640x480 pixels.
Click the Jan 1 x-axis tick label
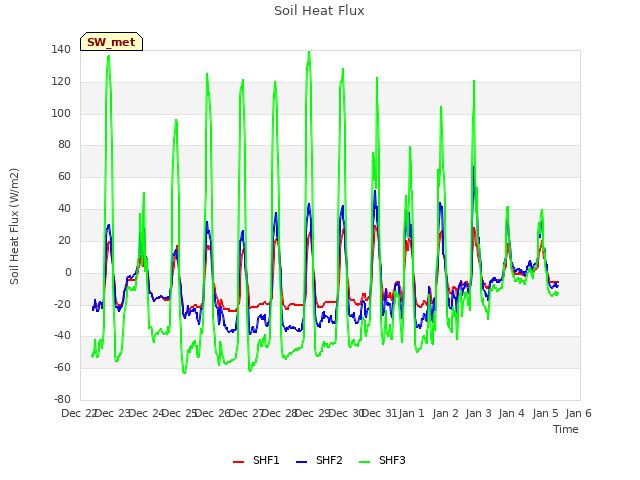[411, 413]
